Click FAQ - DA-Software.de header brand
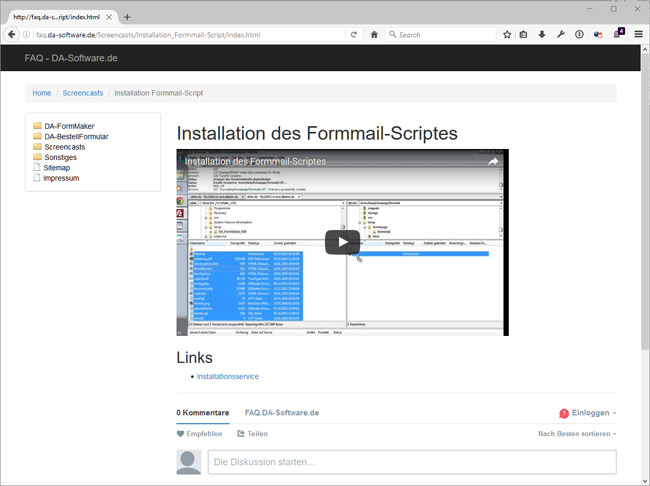 point(71,58)
